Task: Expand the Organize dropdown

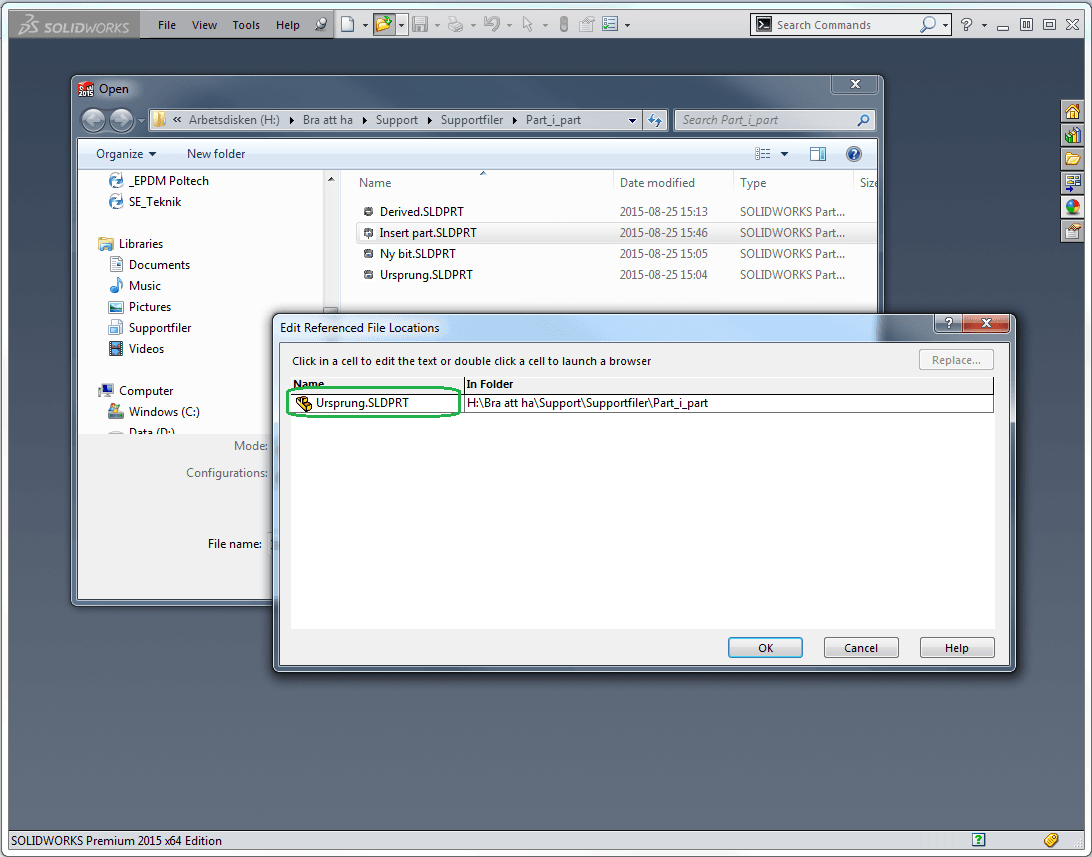Action: coord(126,154)
